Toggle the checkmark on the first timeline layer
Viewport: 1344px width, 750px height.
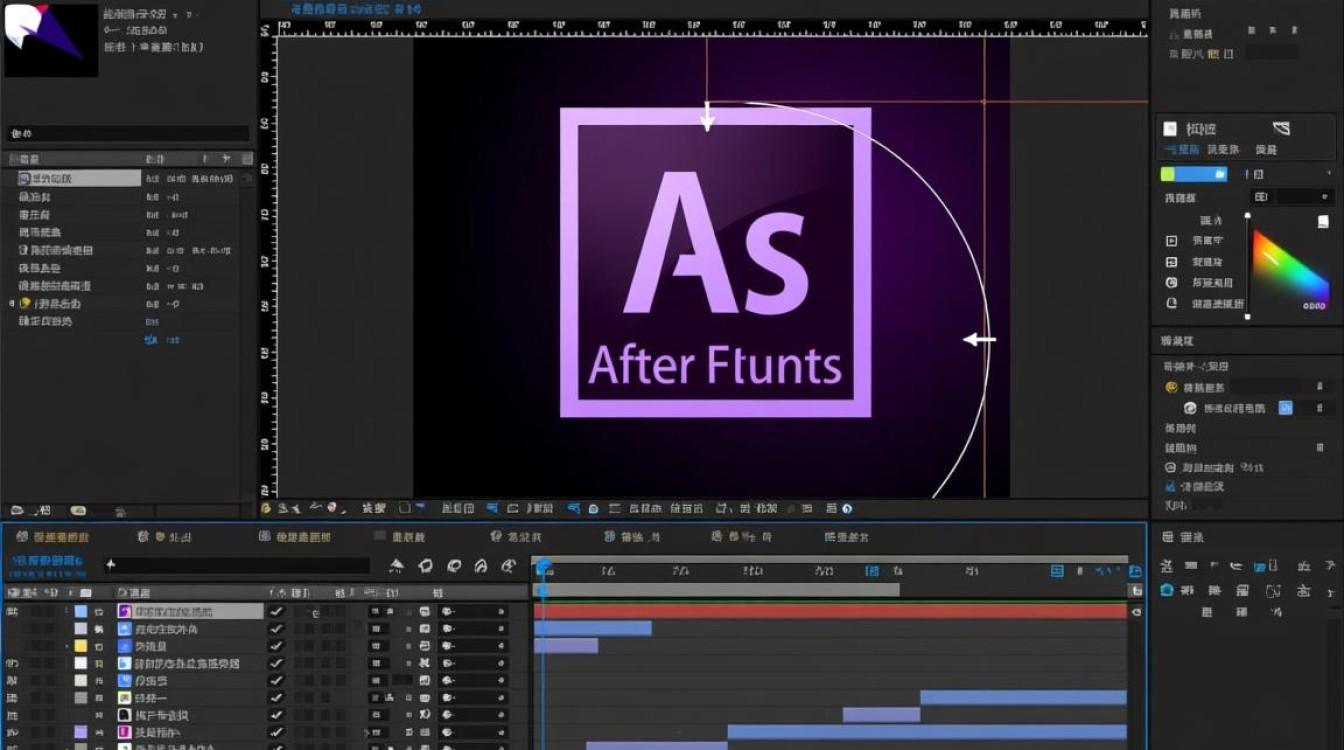(x=277, y=611)
